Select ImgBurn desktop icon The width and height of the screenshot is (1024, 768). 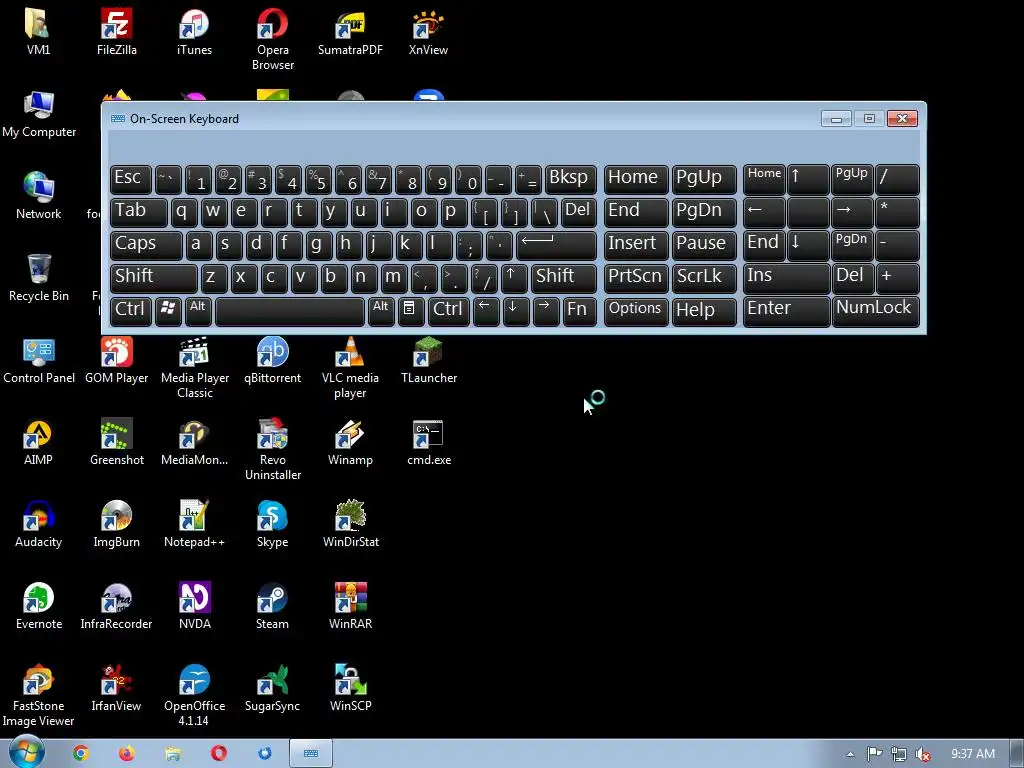116,524
